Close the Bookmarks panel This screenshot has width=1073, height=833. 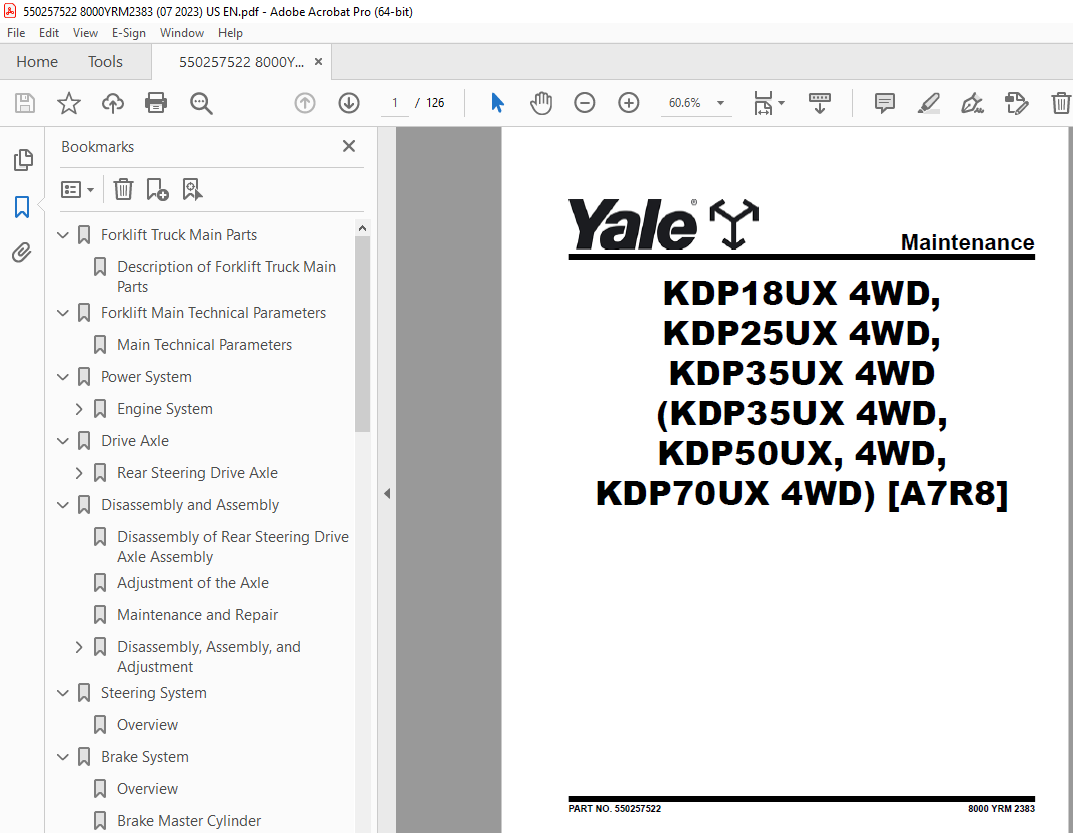(x=349, y=146)
